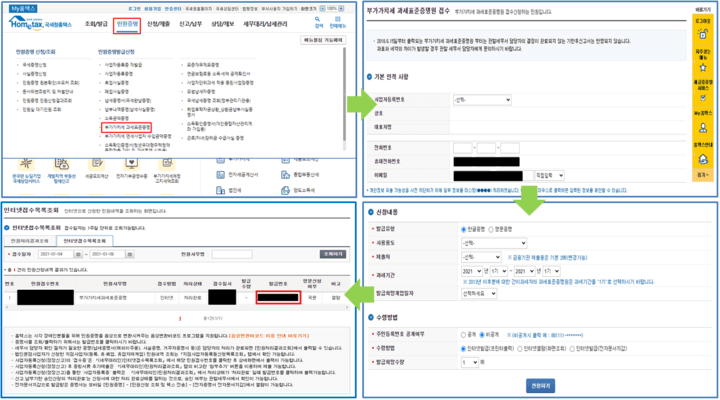Viewport: 720px width, 400px height.
Task: Open the 사용용도 dropdown
Action: pyautogui.click(x=494, y=243)
